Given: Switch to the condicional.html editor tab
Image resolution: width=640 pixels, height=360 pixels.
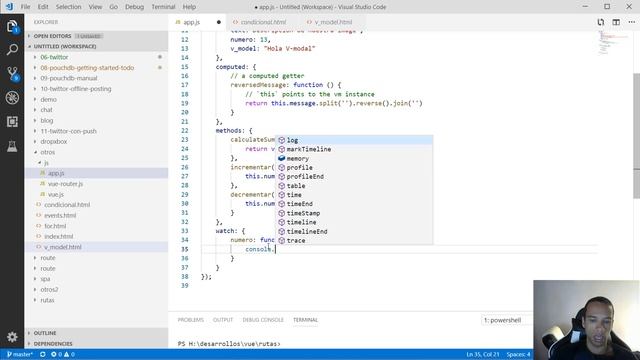Looking at the screenshot, I should tap(263, 22).
